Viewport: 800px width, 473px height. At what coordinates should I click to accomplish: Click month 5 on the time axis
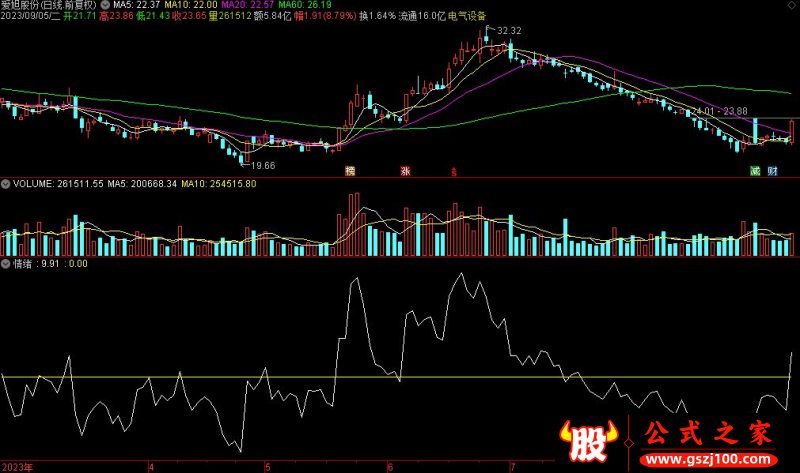268,467
